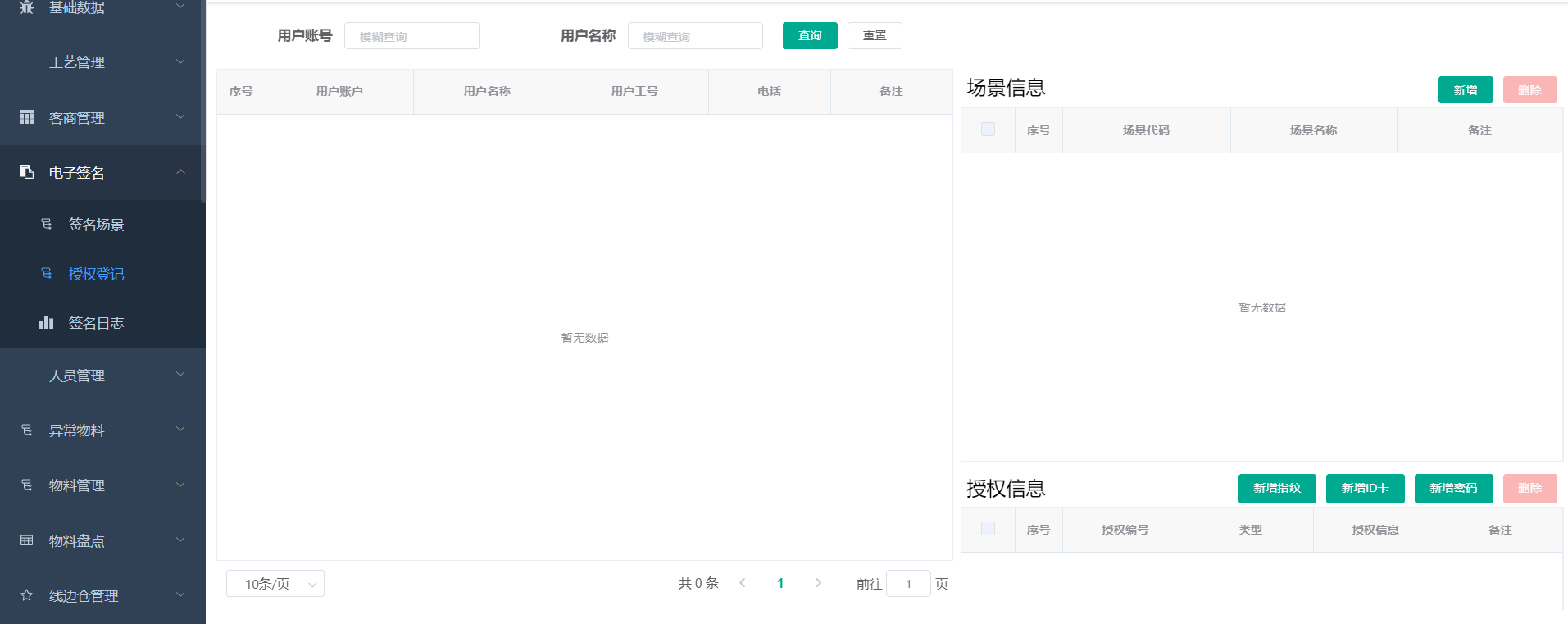Image resolution: width=1568 pixels, height=624 pixels.
Task: Click the tree icon beside 授权登记
Action: (46, 273)
